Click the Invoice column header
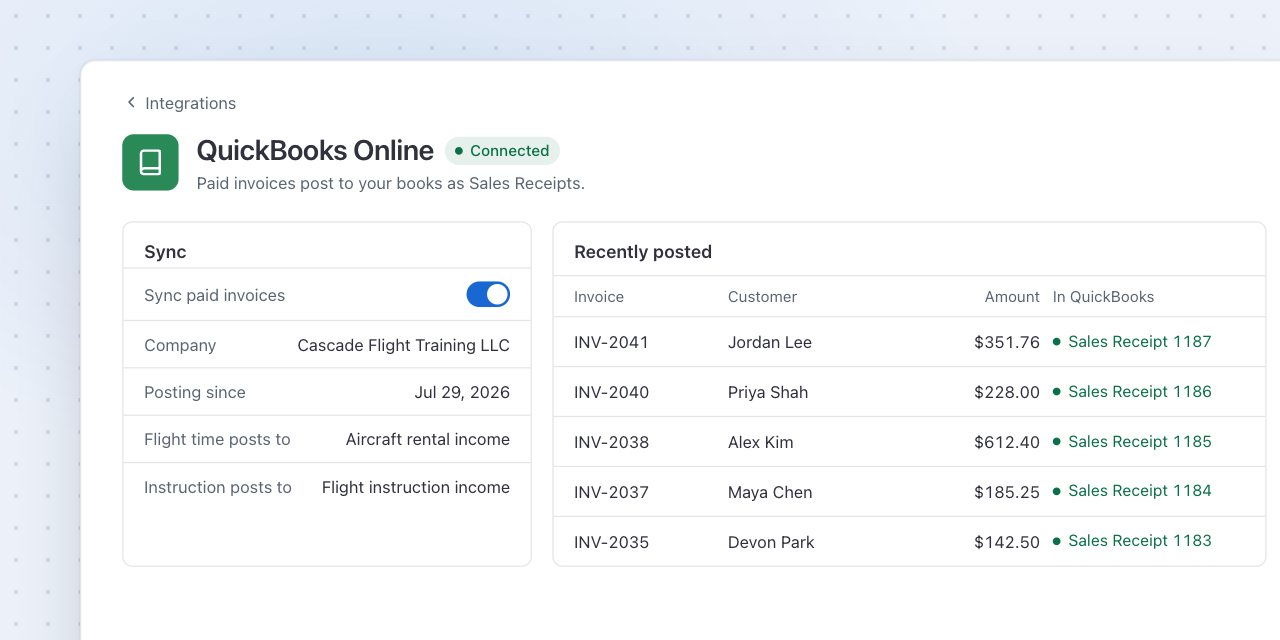This screenshot has width=1280, height=640. pos(599,297)
